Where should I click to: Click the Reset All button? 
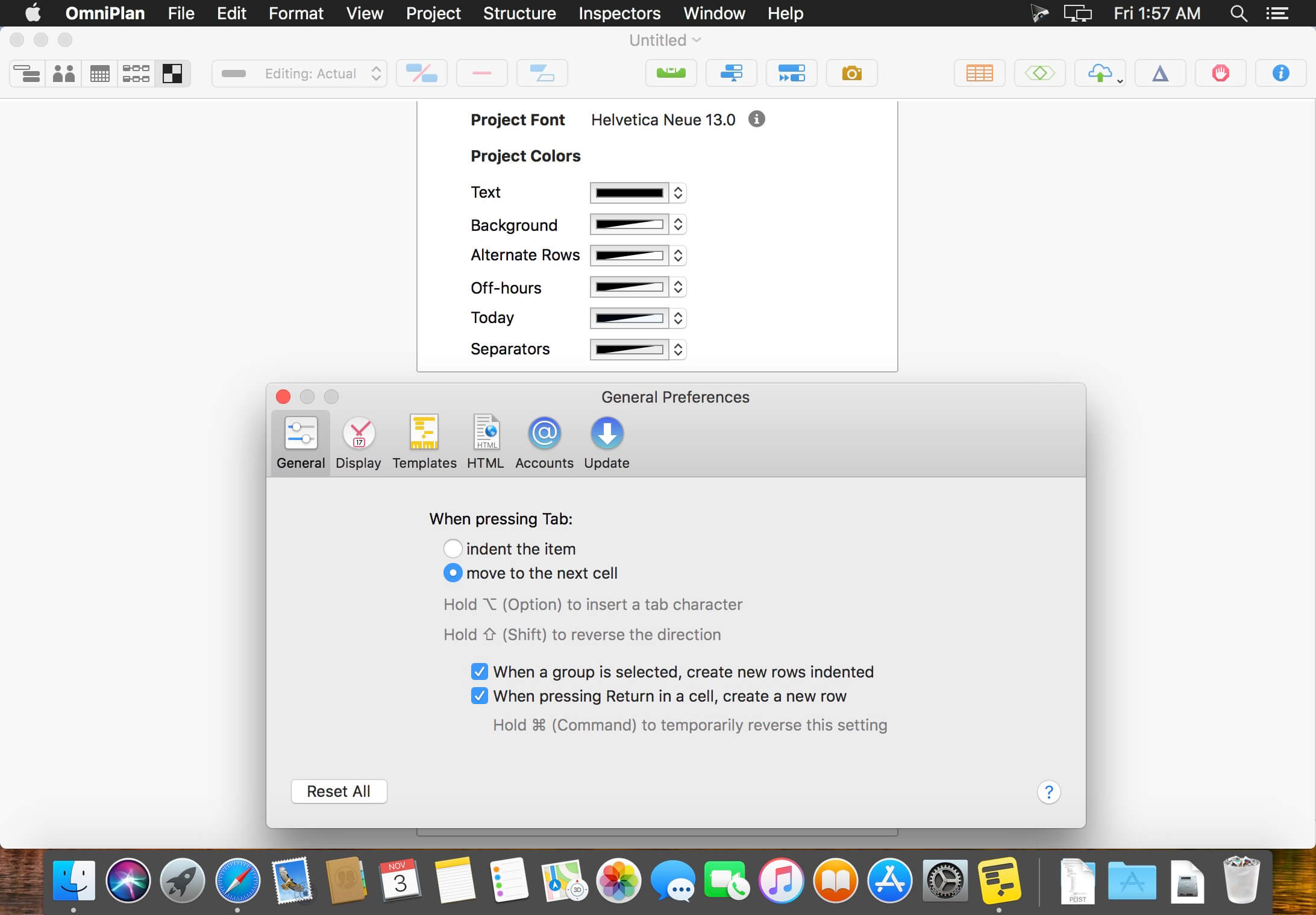339,791
